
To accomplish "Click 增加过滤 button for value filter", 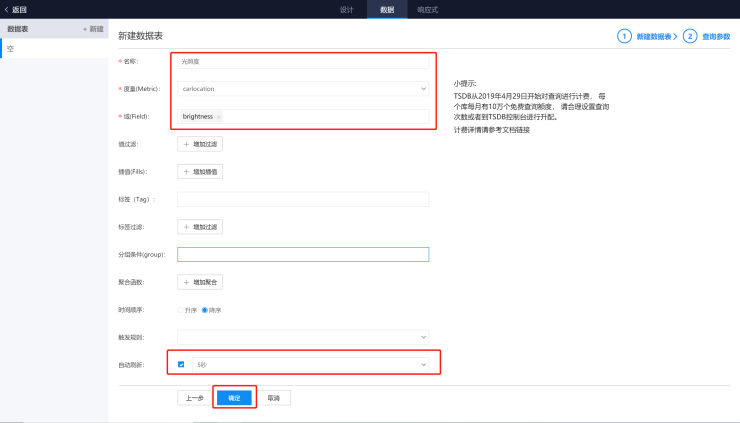I will point(200,144).
